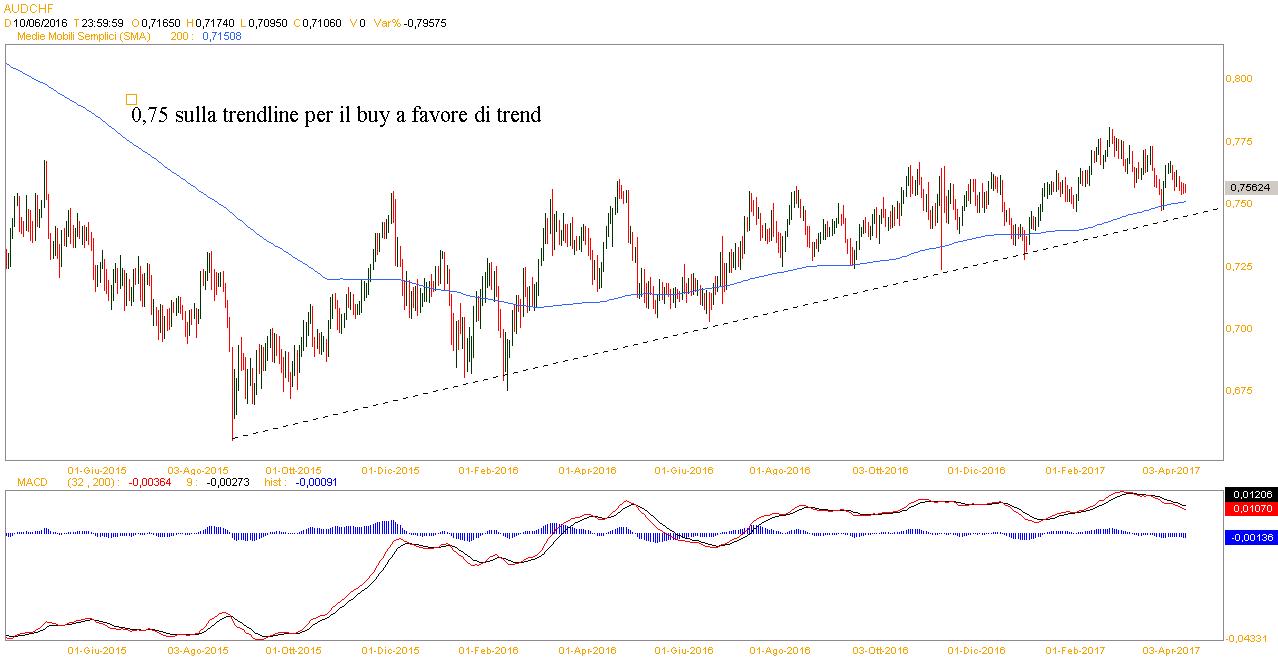Select the '0,75 sulla trendline' text annotation
Image resolution: width=1278 pixels, height=668 pixels.
click(x=336, y=116)
